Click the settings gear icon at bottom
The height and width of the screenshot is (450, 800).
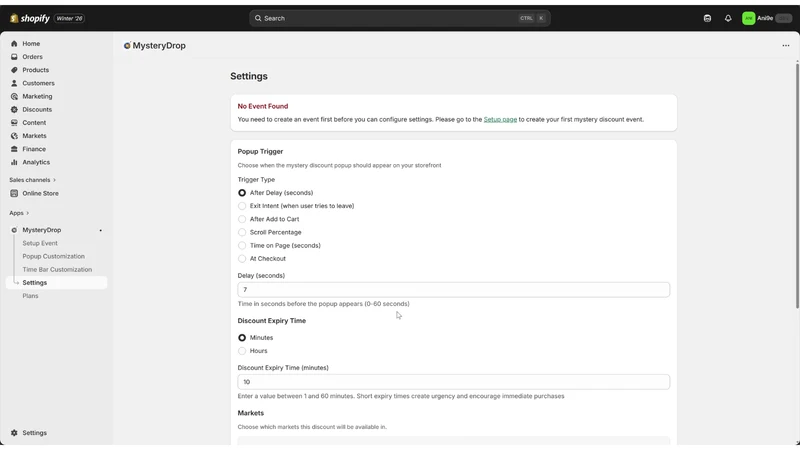(14, 433)
